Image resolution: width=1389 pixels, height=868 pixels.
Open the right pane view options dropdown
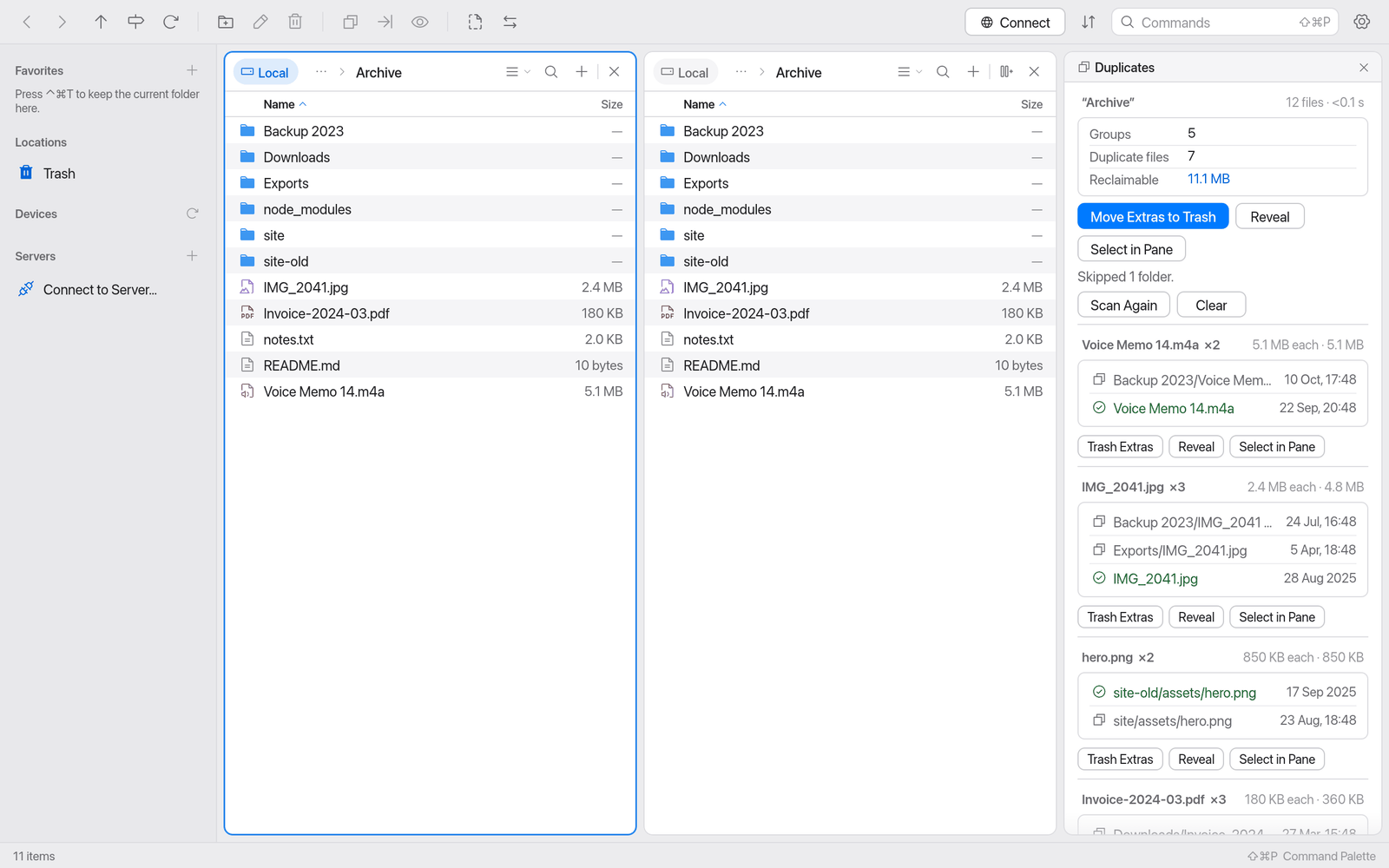(909, 72)
